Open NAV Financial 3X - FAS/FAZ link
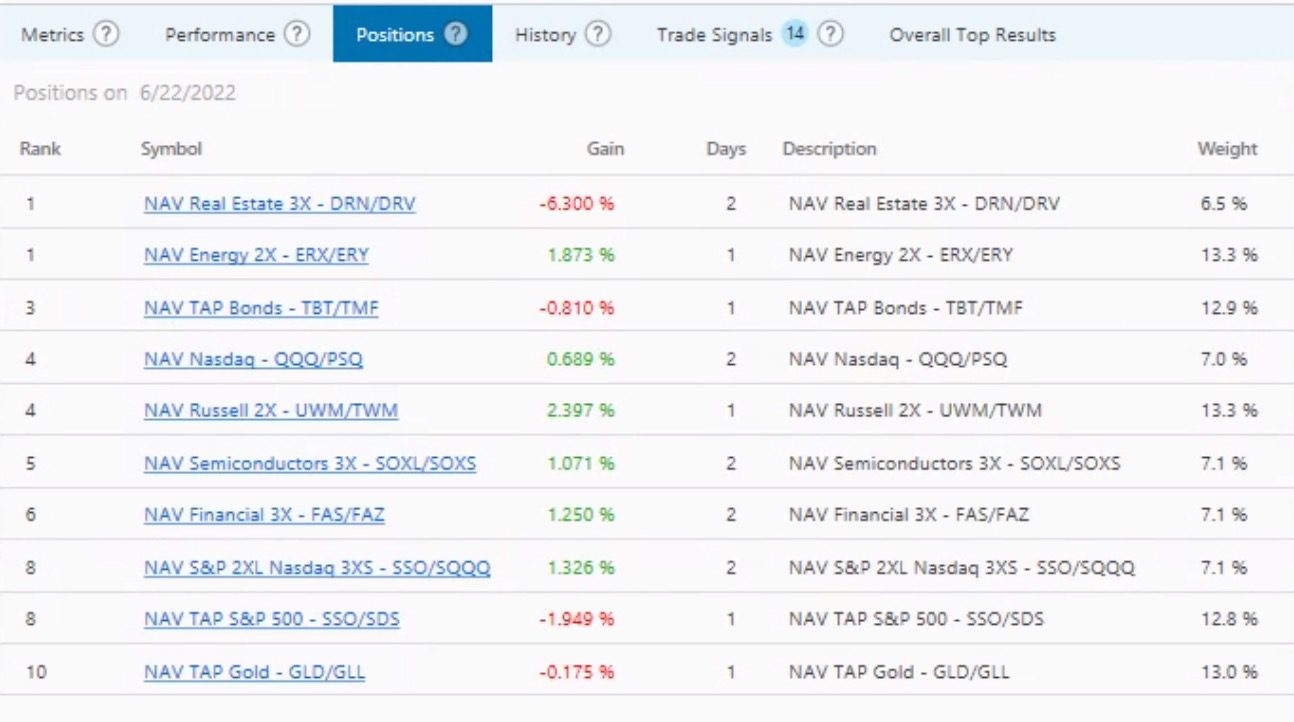The width and height of the screenshot is (1294, 722). (264, 515)
